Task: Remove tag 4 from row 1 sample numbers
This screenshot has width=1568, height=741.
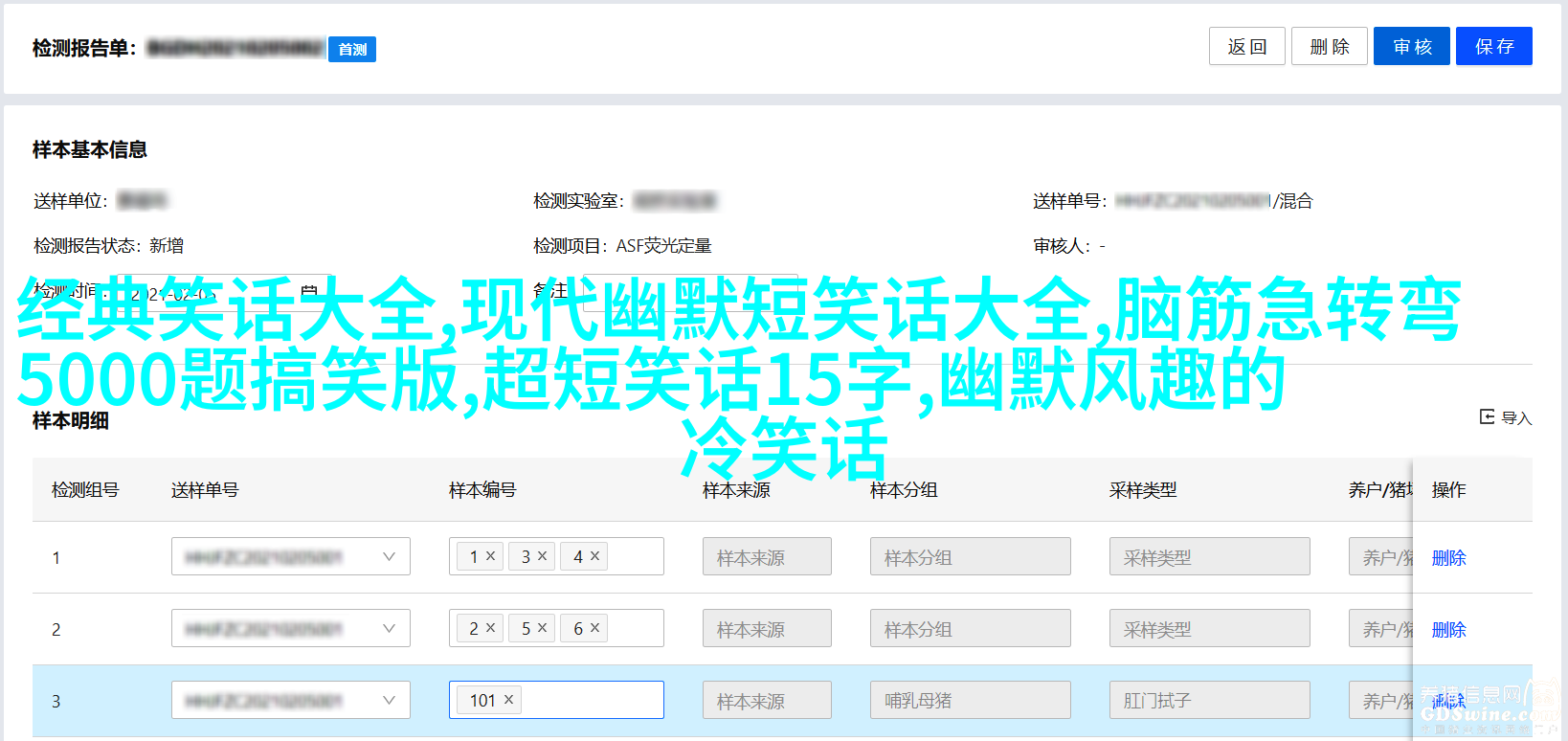Action: point(594,556)
